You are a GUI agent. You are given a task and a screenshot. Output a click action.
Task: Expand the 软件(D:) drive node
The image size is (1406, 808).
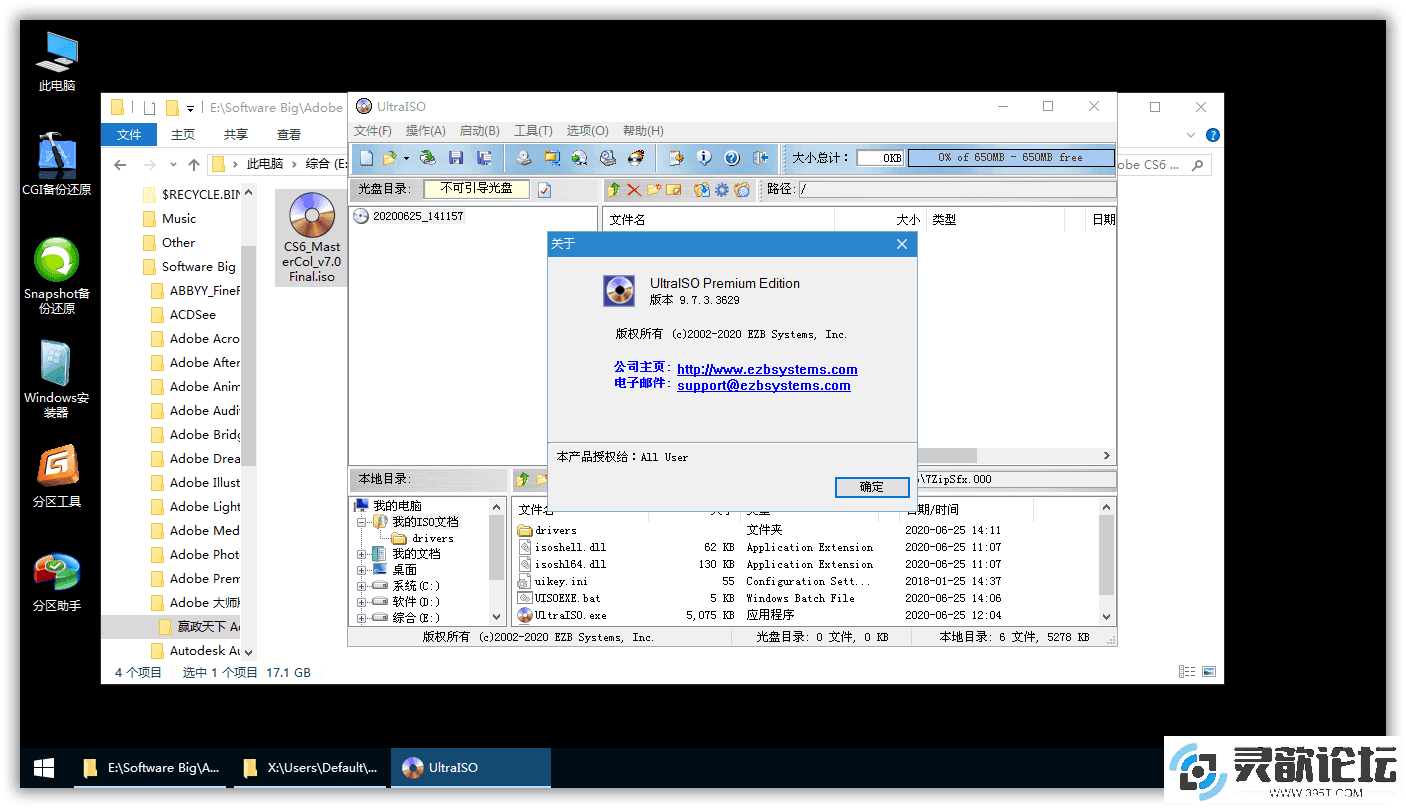[362, 602]
